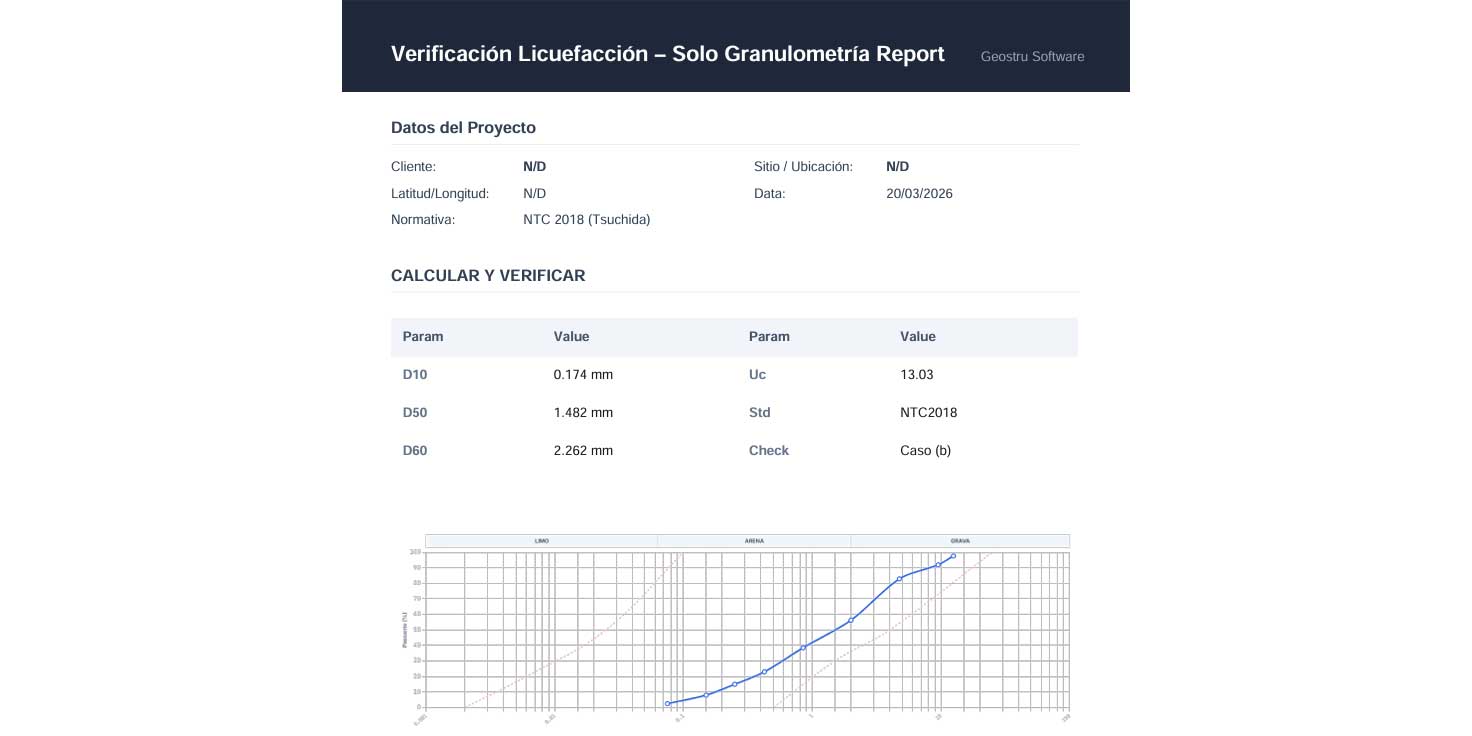Click the 'Pasante (%)' vertical axis label
The height and width of the screenshot is (736, 1472).
pos(404,630)
